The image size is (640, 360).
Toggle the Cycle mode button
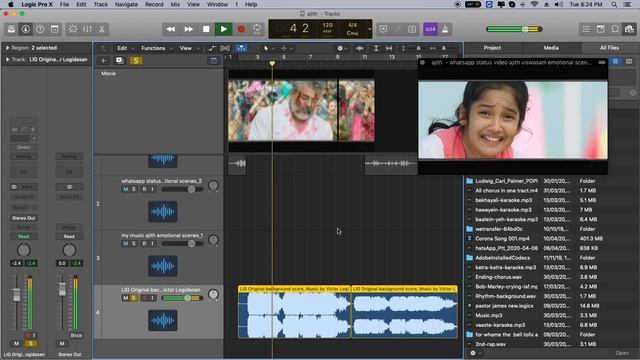click(257, 29)
